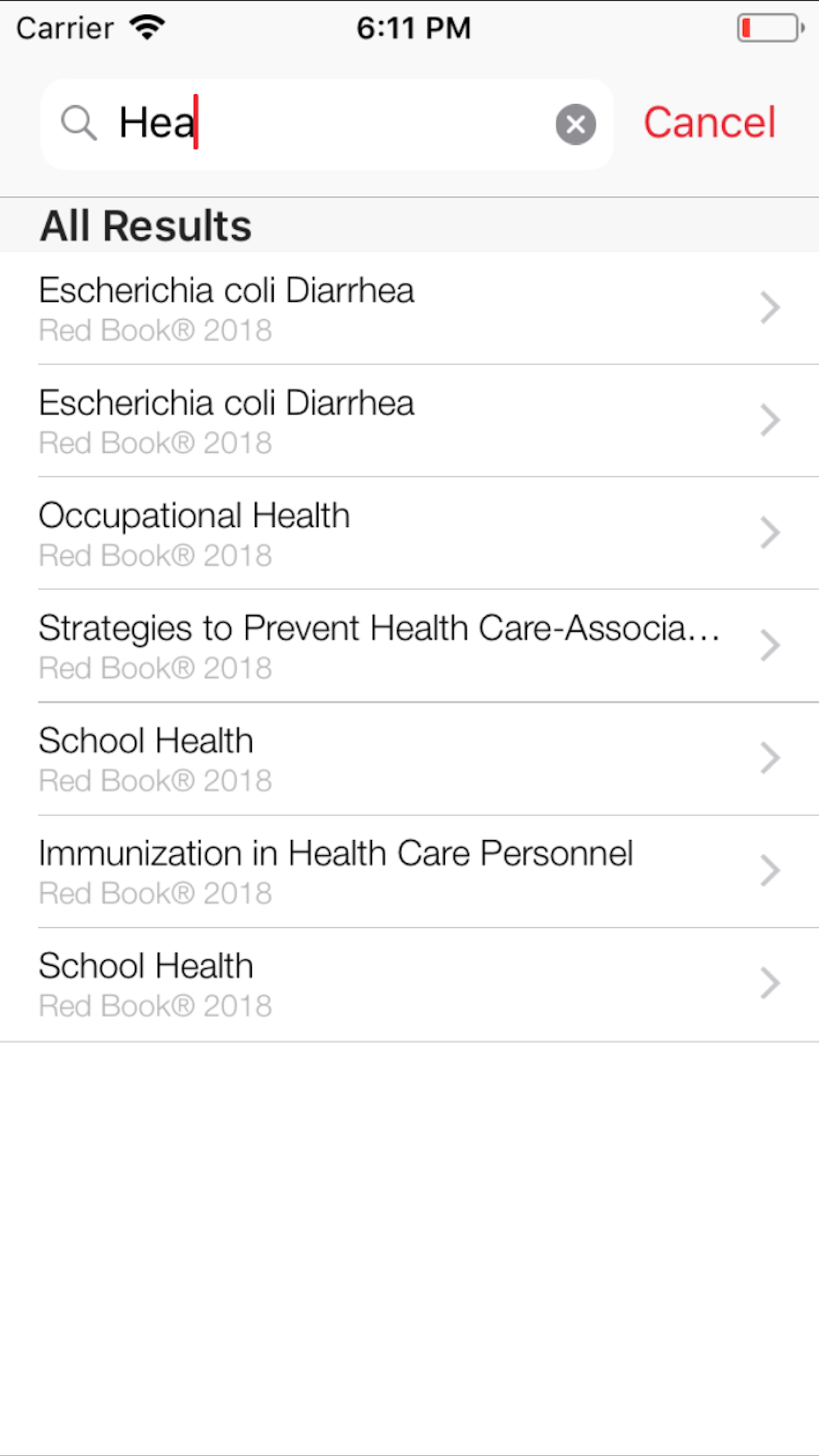Tap the 6:11 PM status bar clock

(x=413, y=28)
